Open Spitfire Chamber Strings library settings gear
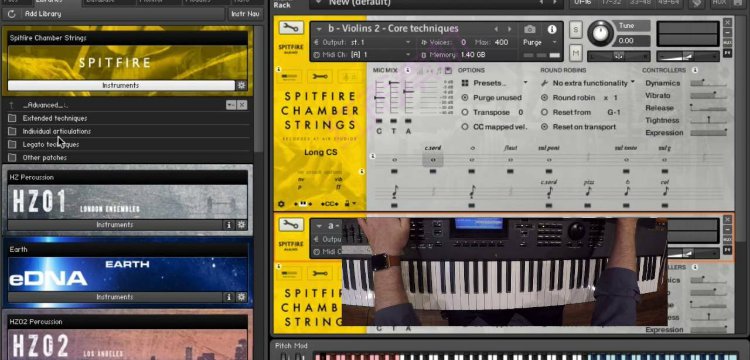750x360 pixels. click(242, 86)
